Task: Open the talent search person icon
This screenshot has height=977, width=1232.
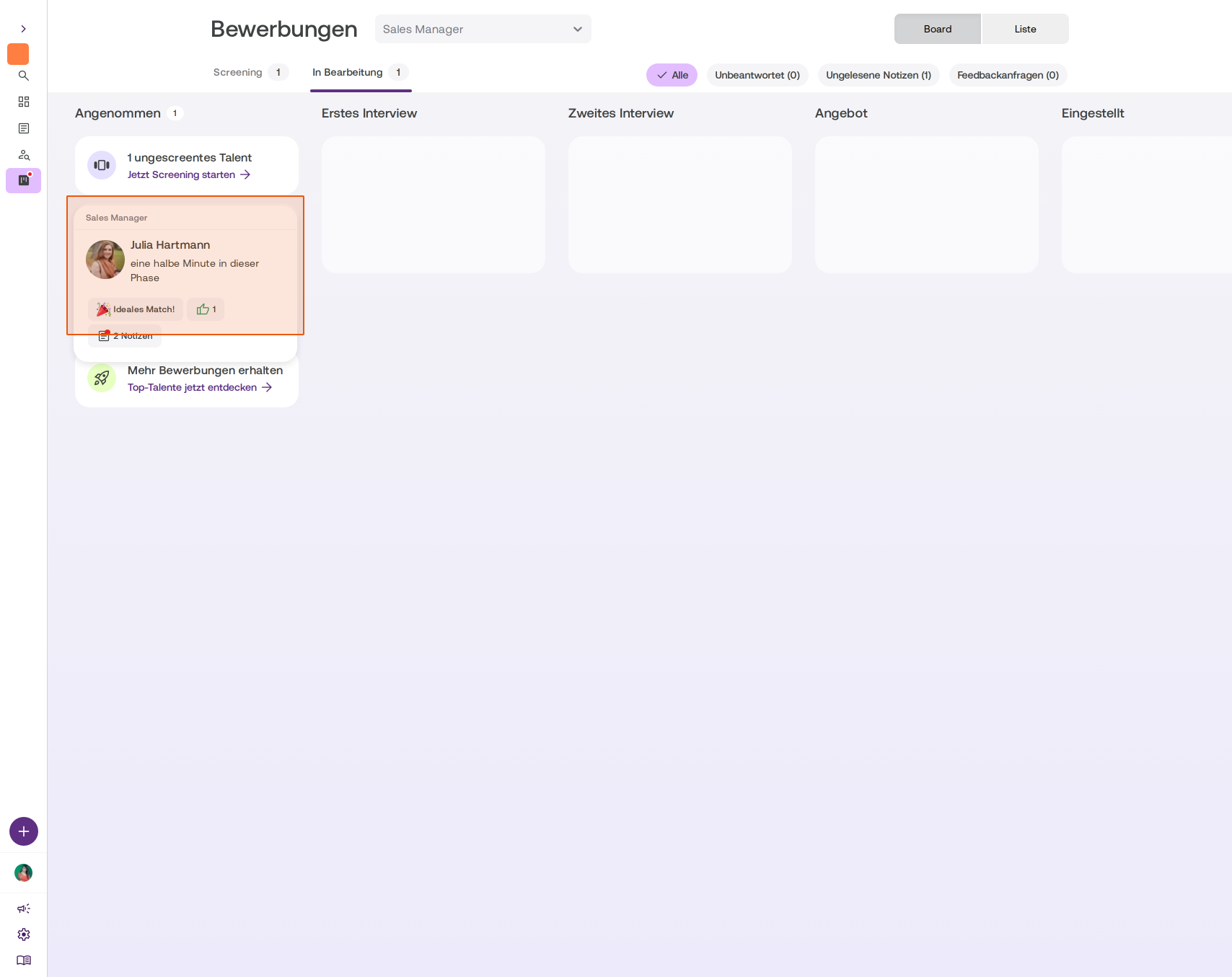Action: click(x=24, y=155)
